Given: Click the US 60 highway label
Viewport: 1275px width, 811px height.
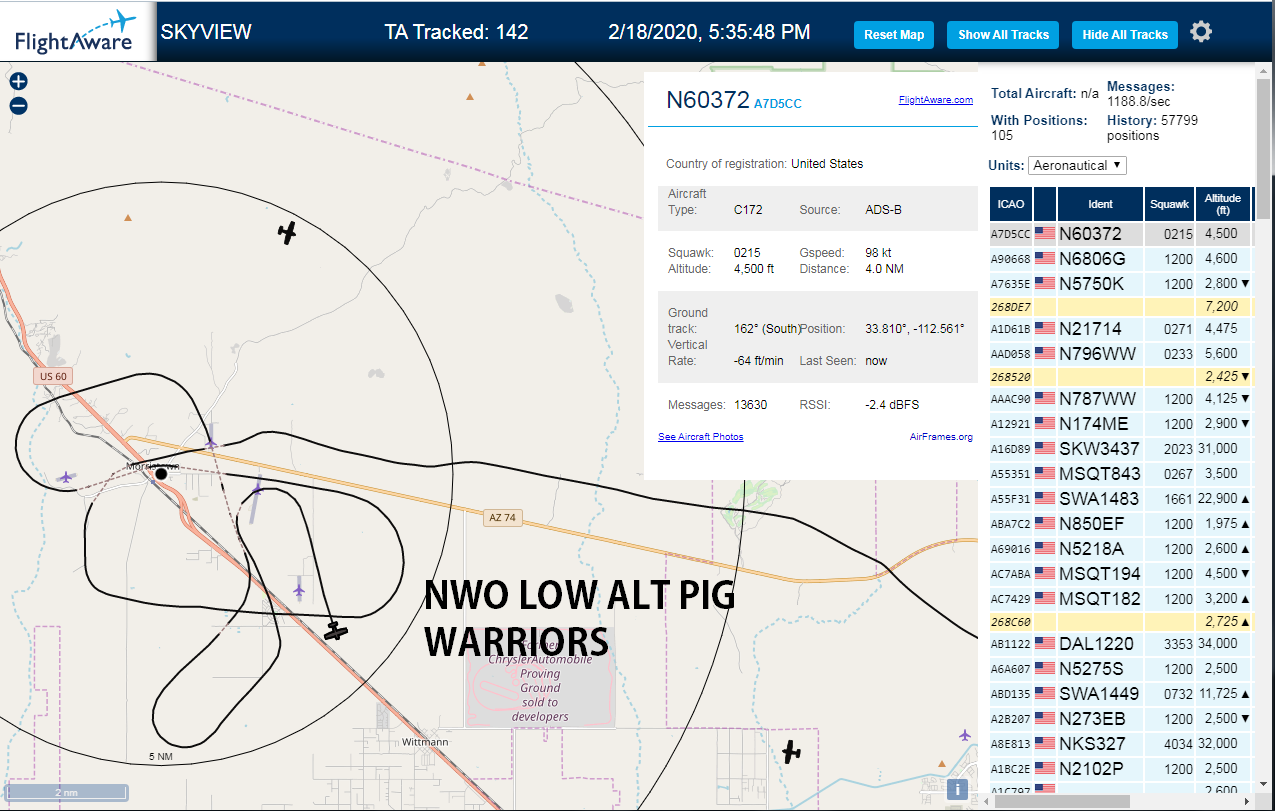Looking at the screenshot, I should (x=51, y=377).
